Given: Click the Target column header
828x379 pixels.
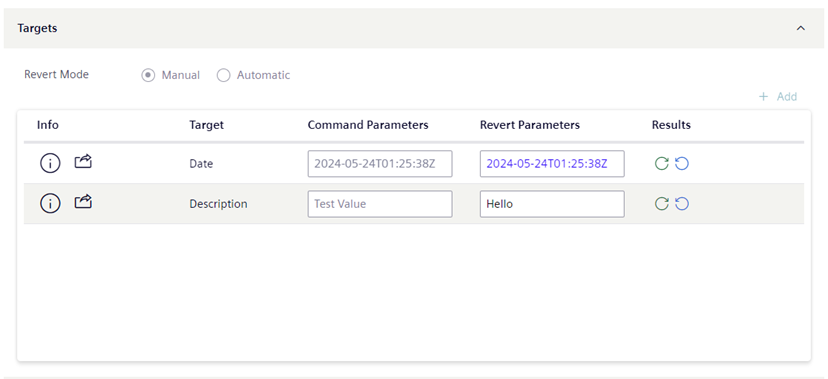Looking at the screenshot, I should click(206, 125).
